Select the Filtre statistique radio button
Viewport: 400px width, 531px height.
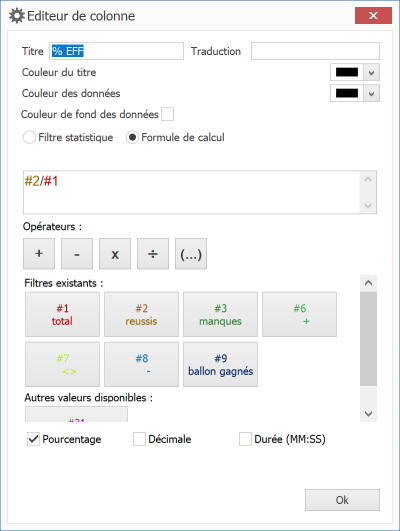tap(29, 137)
